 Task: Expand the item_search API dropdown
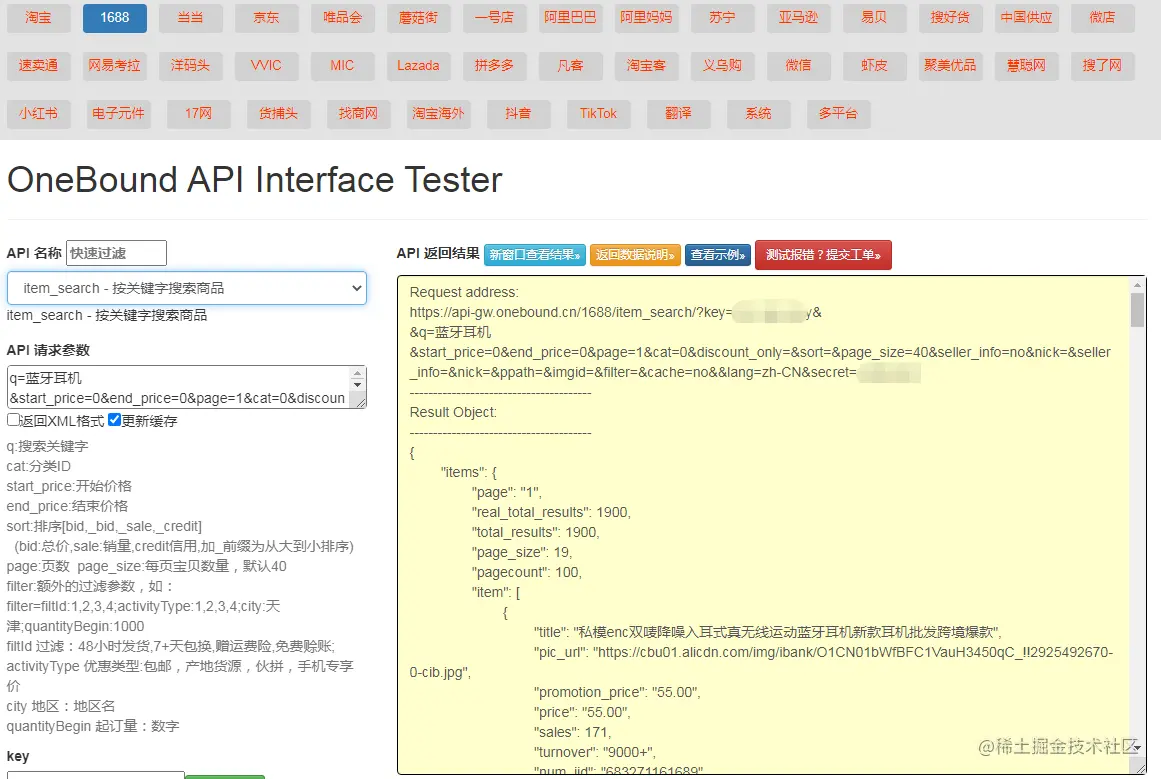coord(187,288)
